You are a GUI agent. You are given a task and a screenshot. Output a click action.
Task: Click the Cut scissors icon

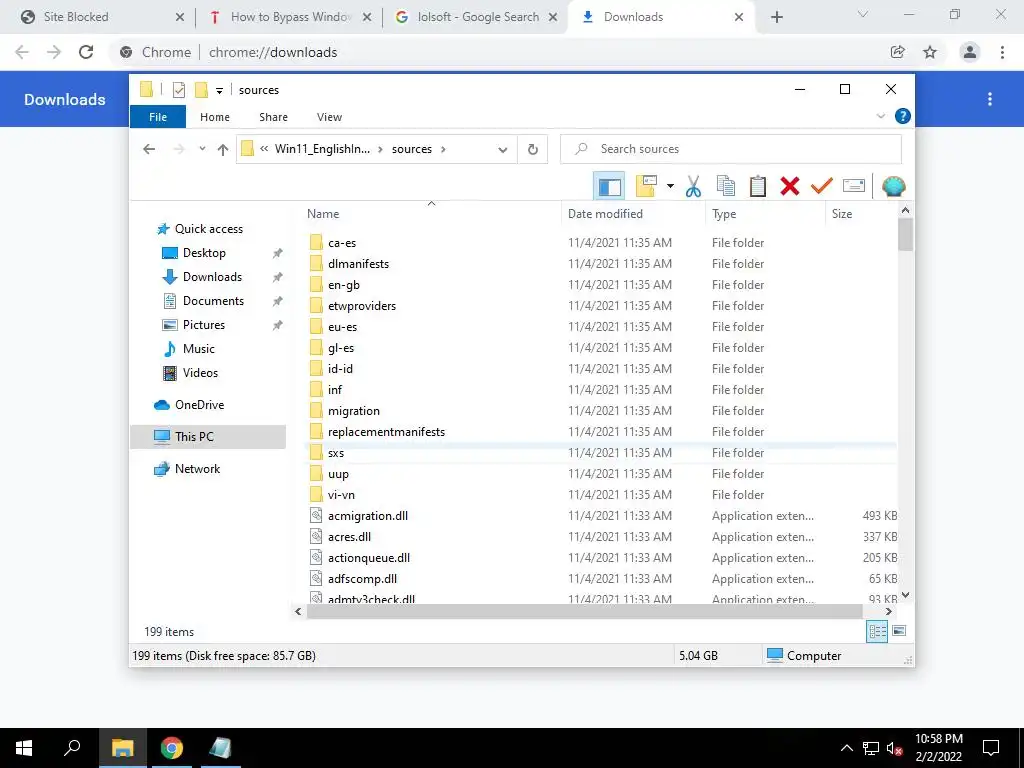[x=693, y=186]
